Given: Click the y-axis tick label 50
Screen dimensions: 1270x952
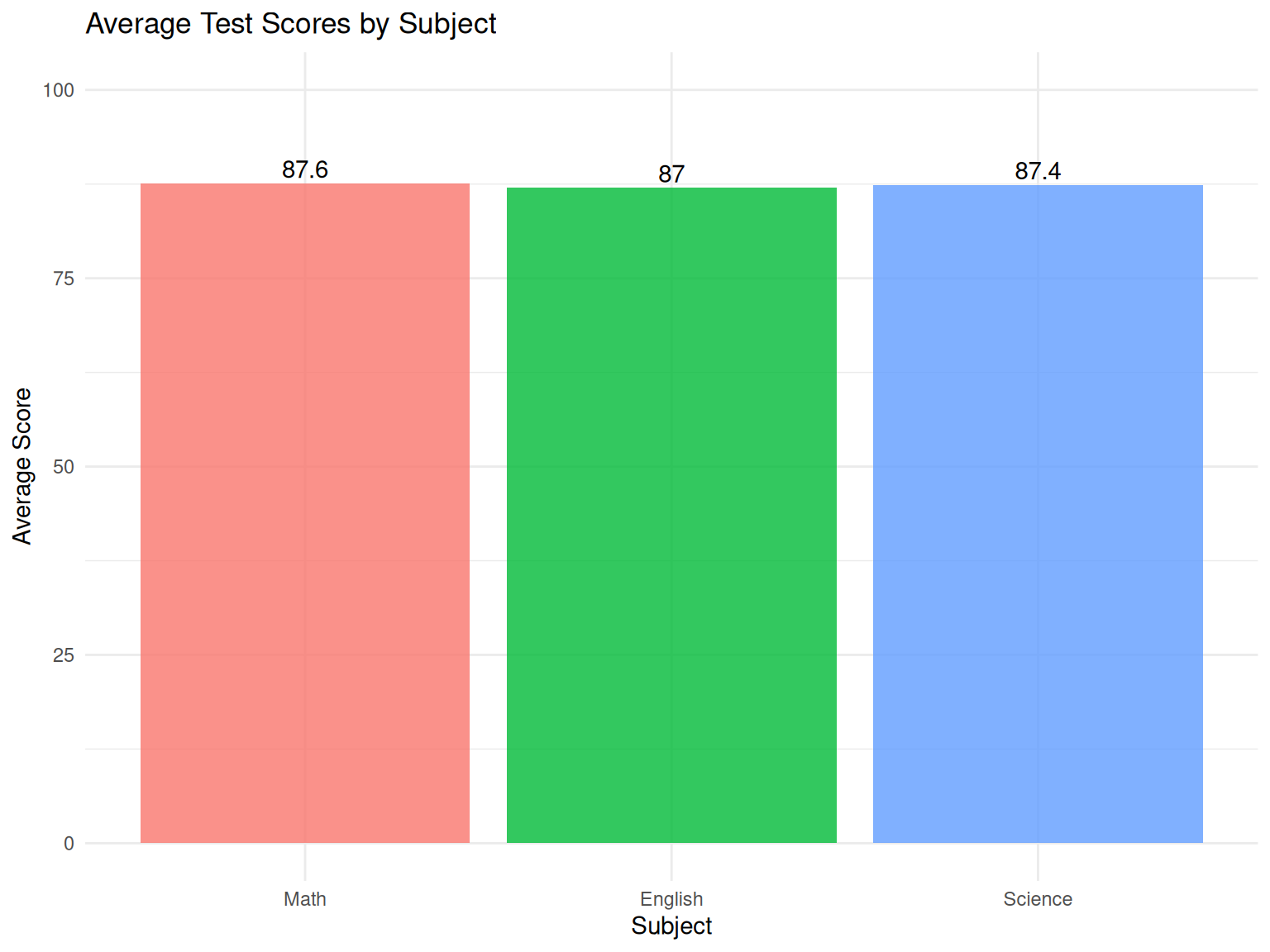Looking at the screenshot, I should coord(64,467).
